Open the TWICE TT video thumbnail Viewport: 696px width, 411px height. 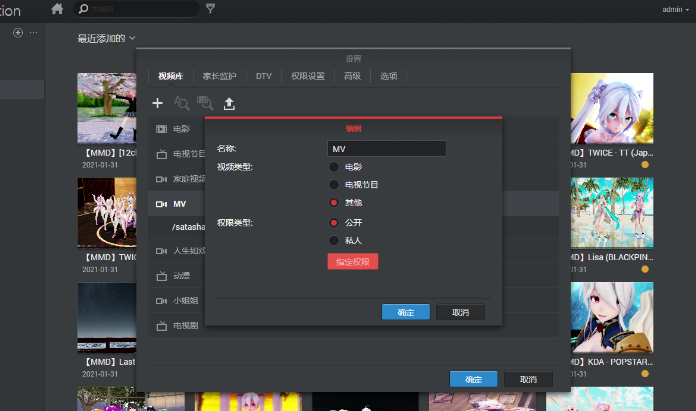coord(612,108)
